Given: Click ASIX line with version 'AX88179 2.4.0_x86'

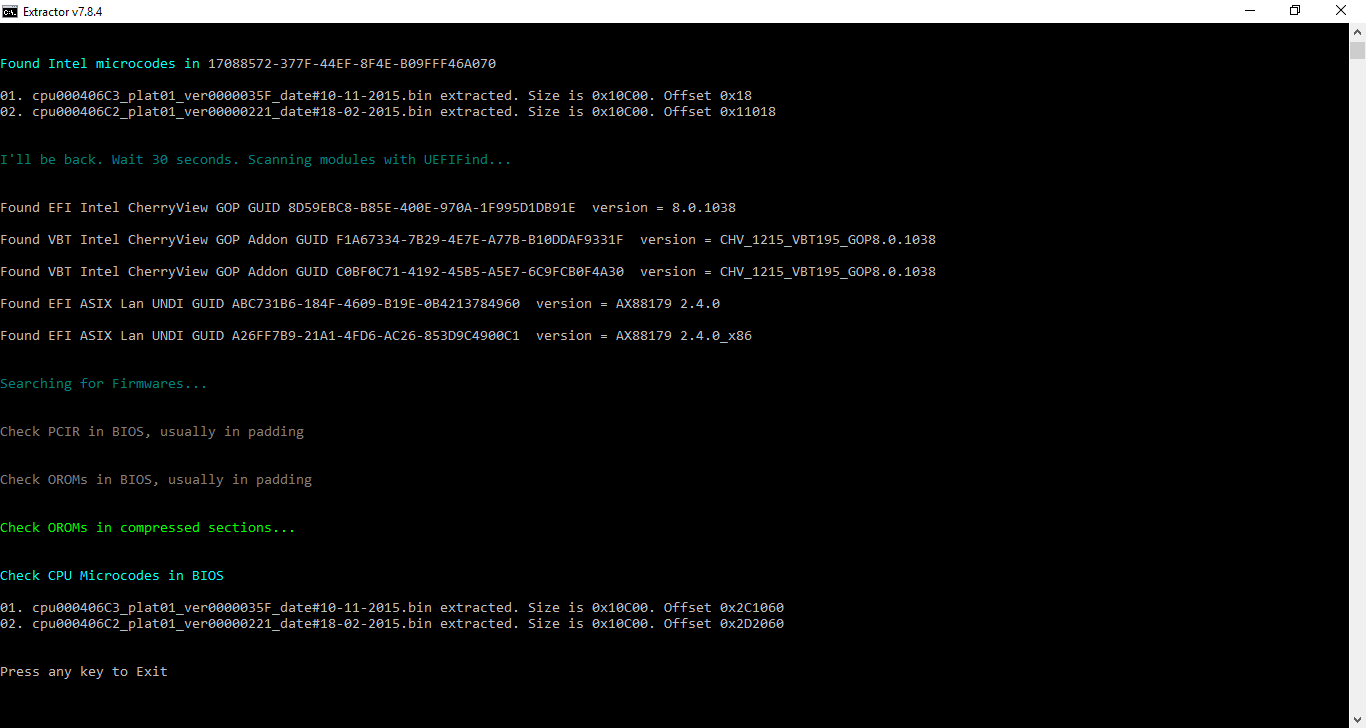Looking at the screenshot, I should [x=376, y=336].
